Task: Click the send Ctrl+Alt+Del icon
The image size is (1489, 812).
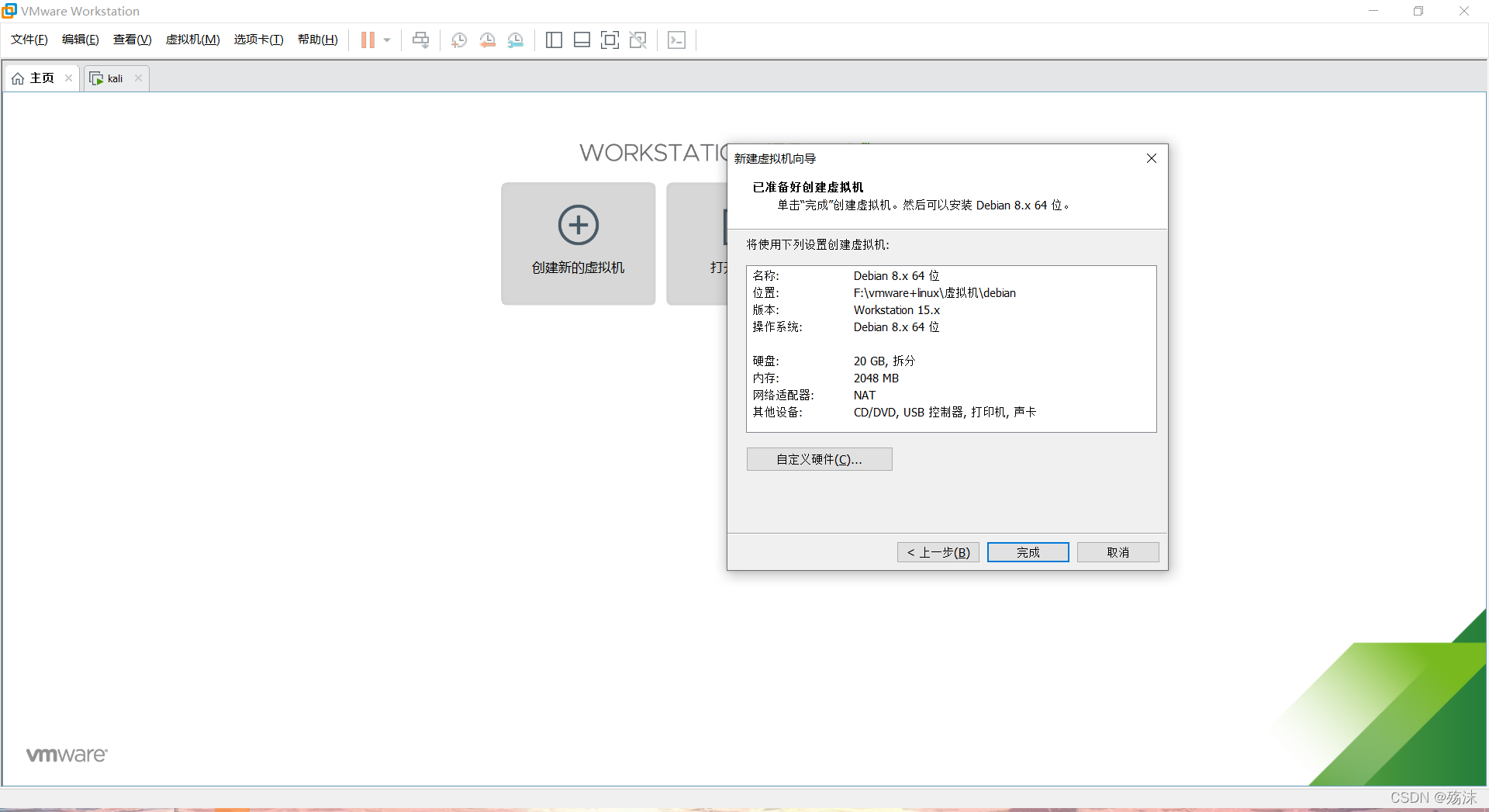Action: click(420, 40)
